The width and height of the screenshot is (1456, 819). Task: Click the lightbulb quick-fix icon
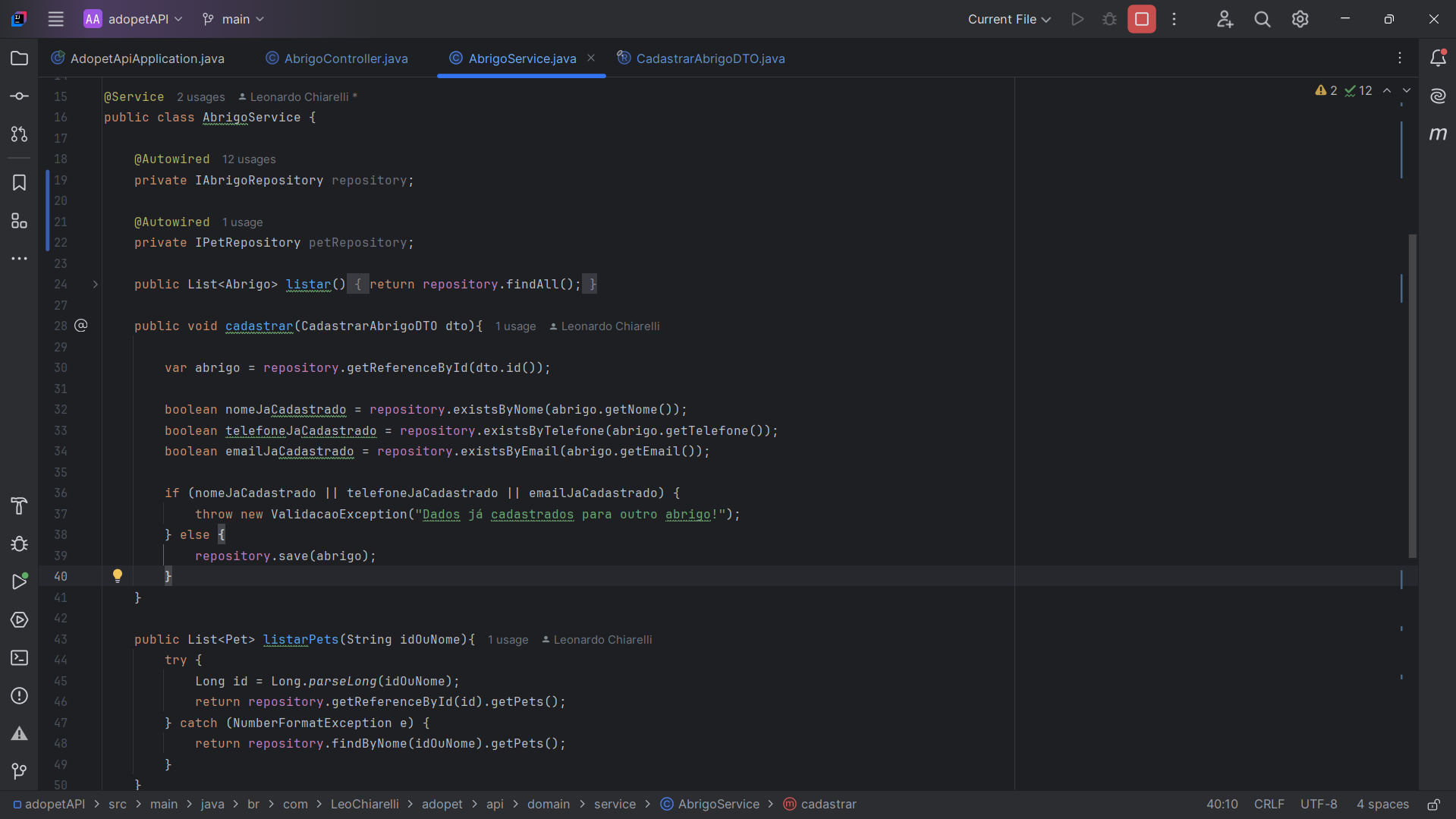[118, 576]
